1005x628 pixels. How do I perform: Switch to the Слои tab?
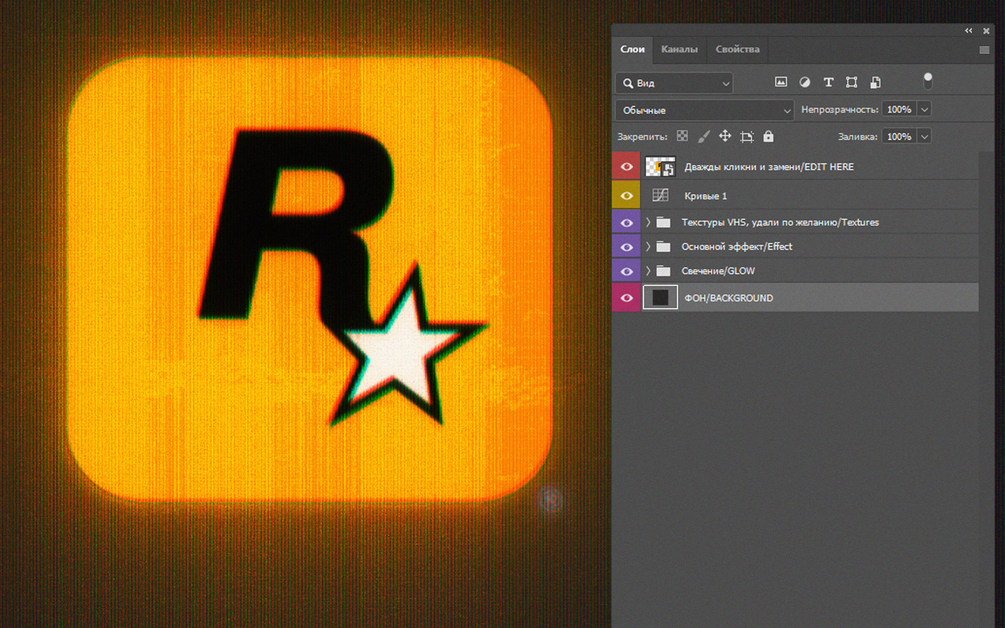(x=632, y=49)
